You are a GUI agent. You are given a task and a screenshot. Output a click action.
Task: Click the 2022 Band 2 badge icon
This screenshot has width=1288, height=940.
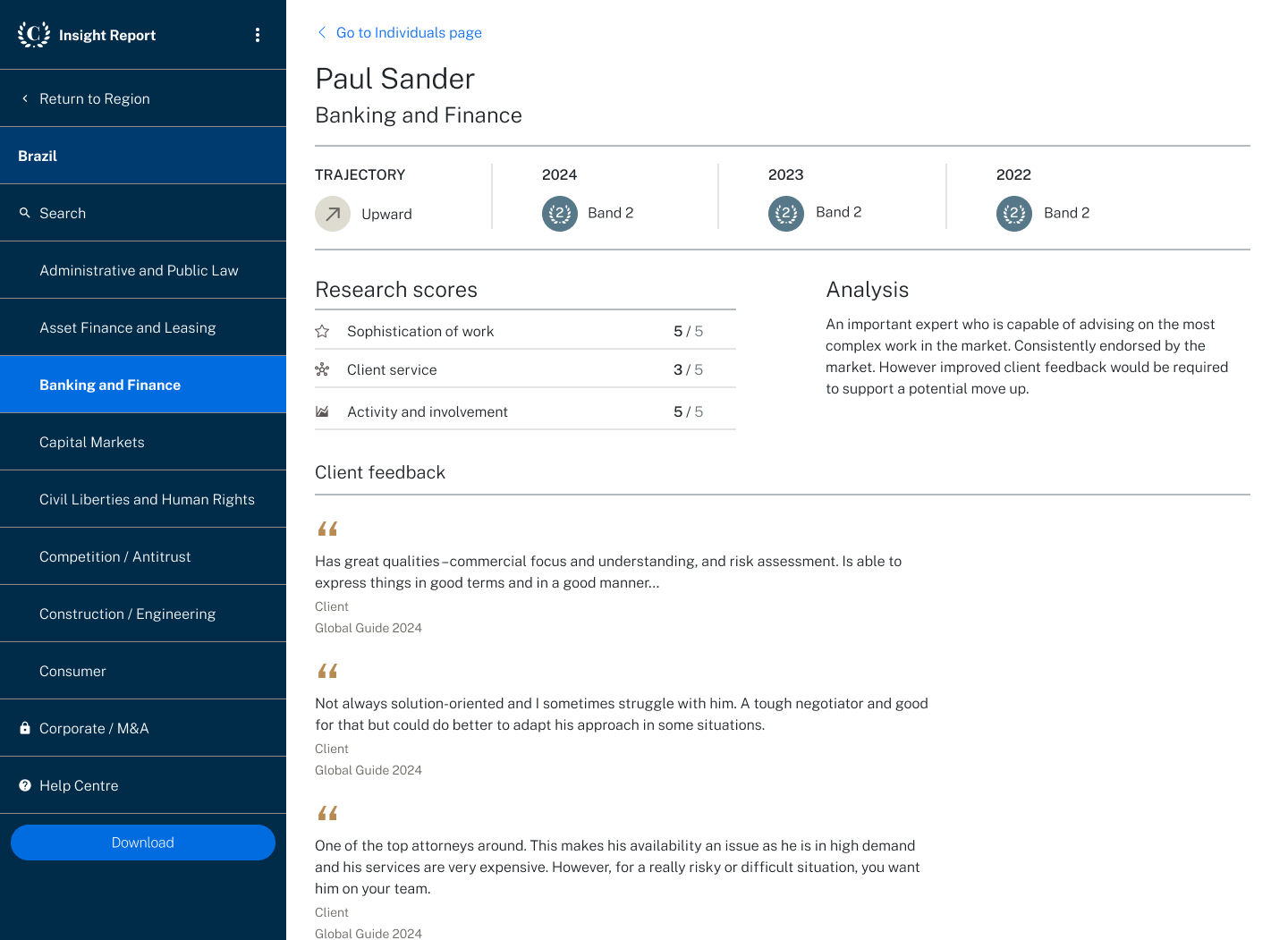[1014, 214]
